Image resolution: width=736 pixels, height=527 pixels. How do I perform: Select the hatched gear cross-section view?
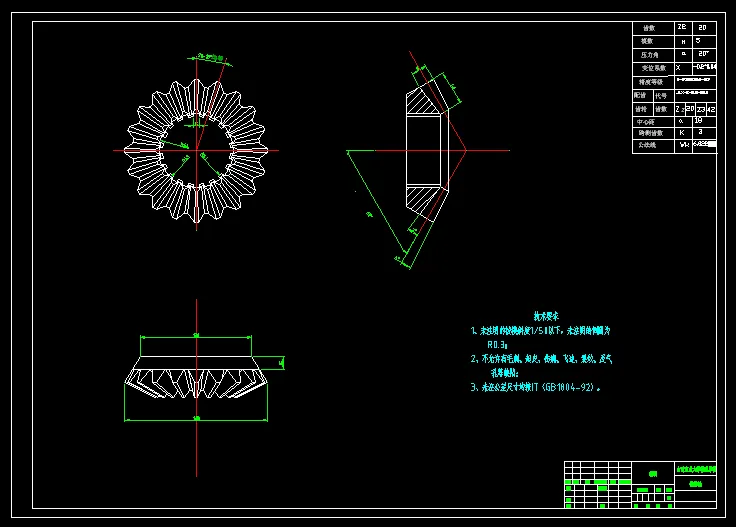pyautogui.click(x=427, y=150)
